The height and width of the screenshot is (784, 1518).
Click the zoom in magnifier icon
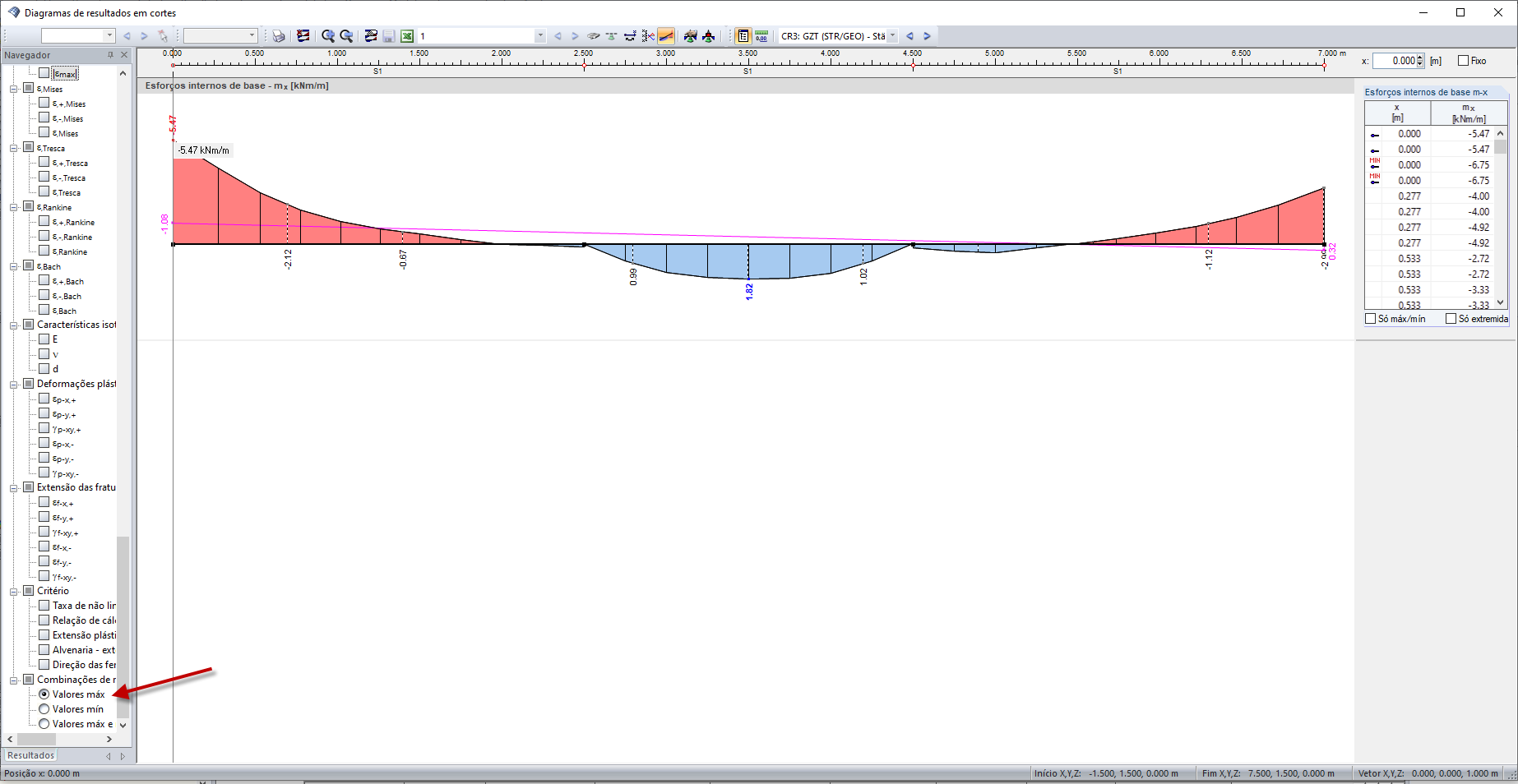(x=328, y=36)
